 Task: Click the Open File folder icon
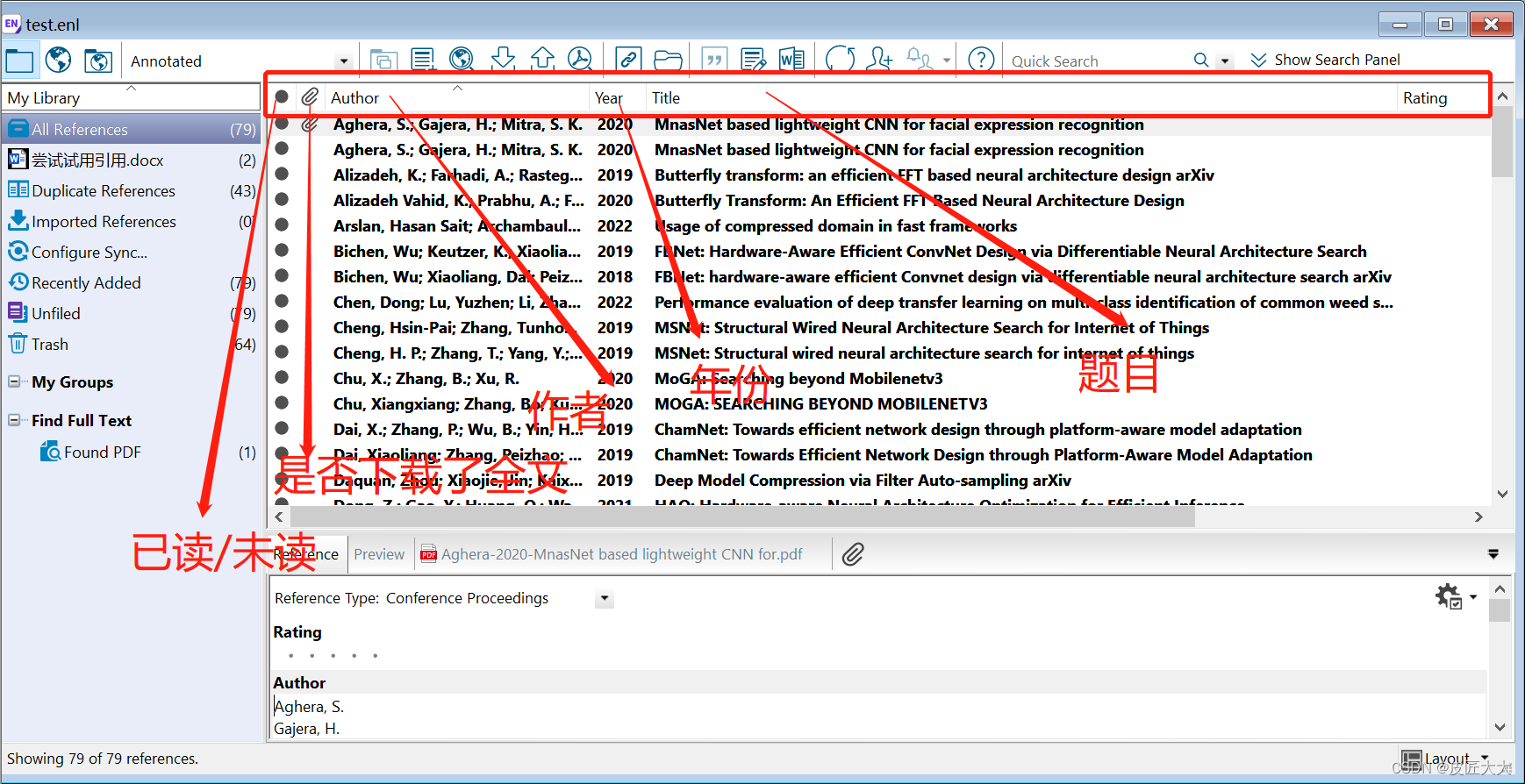[x=668, y=60]
